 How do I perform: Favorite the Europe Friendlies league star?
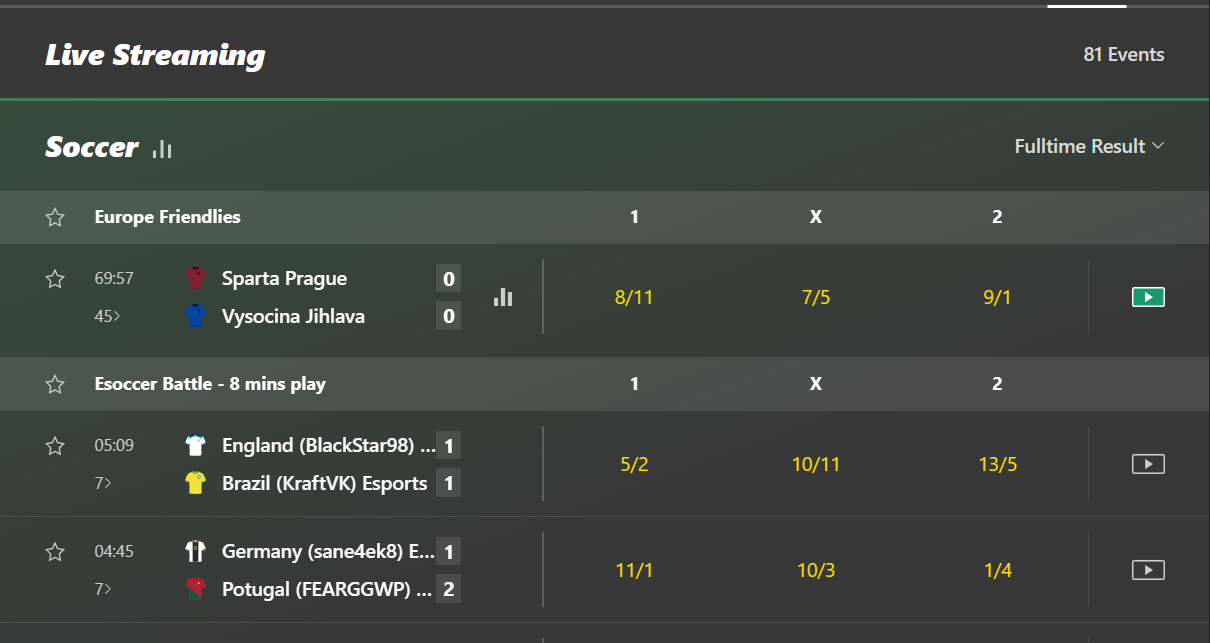[x=55, y=217]
